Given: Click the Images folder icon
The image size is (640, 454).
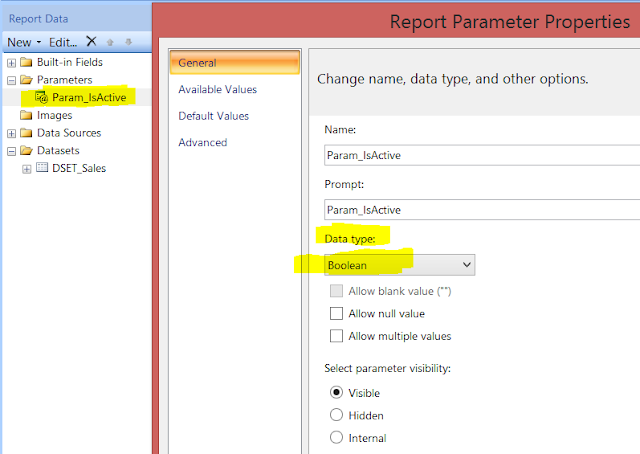Looking at the screenshot, I should point(26,115).
